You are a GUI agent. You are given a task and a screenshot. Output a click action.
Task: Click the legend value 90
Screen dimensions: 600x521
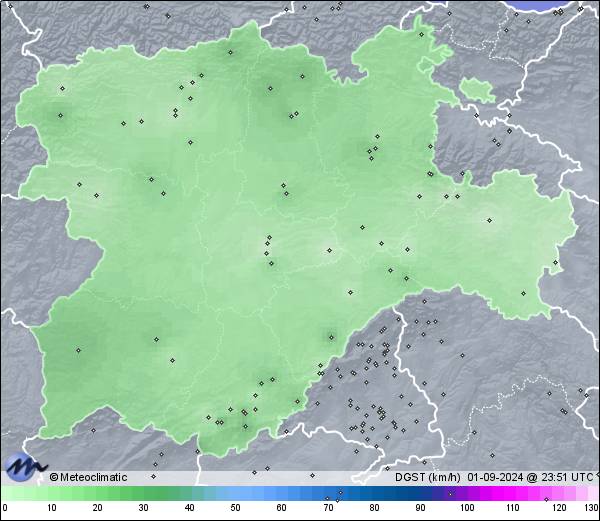point(420,508)
